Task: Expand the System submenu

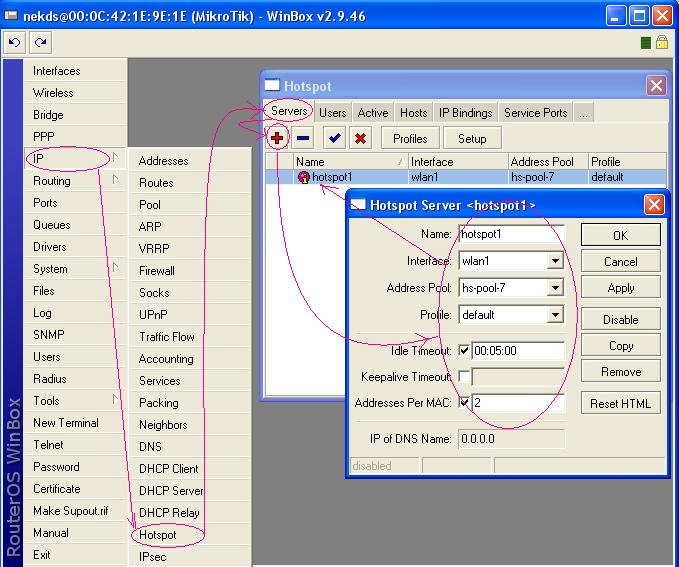Action: click(x=74, y=269)
